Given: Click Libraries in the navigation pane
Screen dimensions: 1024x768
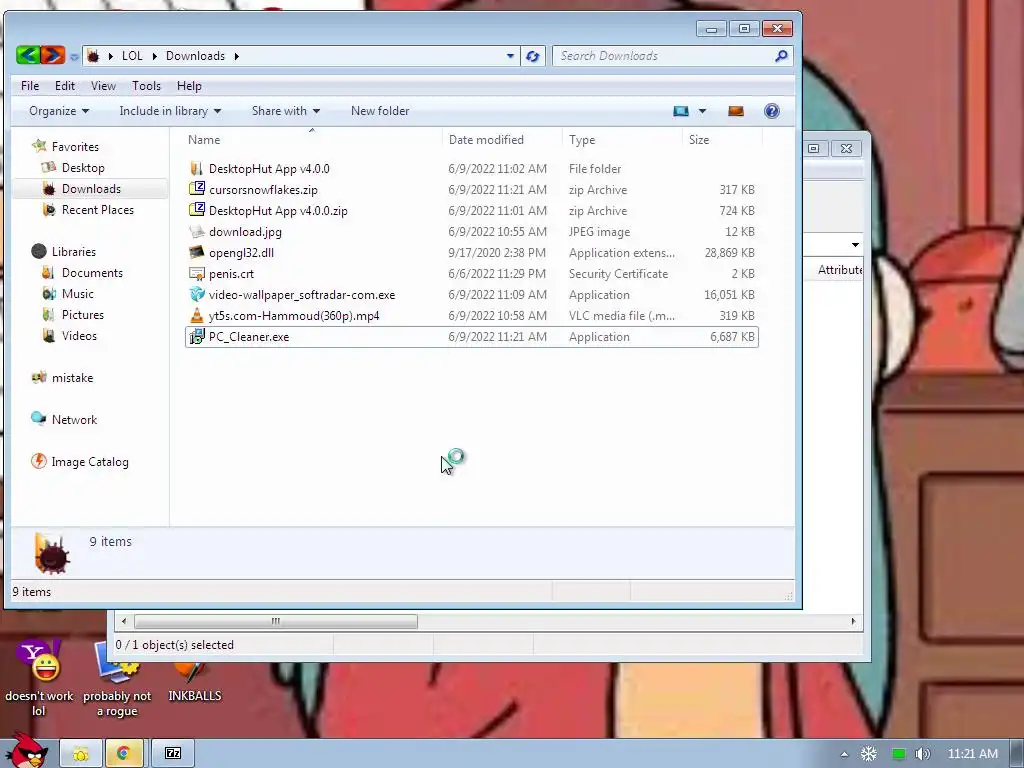Looking at the screenshot, I should (74, 251).
